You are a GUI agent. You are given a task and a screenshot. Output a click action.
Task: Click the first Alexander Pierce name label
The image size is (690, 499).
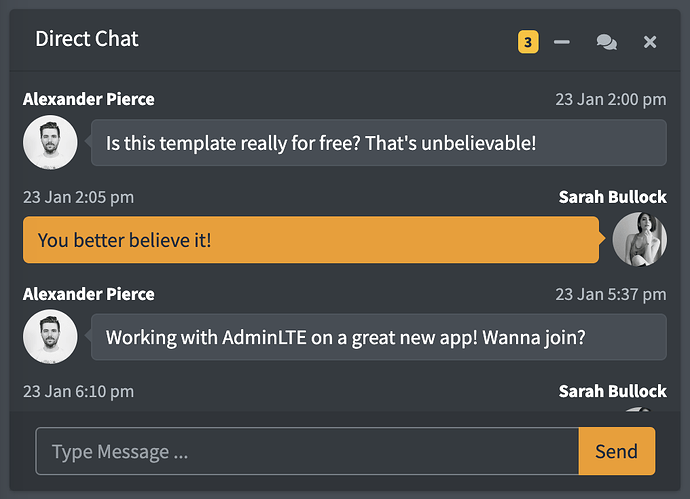coord(89,99)
